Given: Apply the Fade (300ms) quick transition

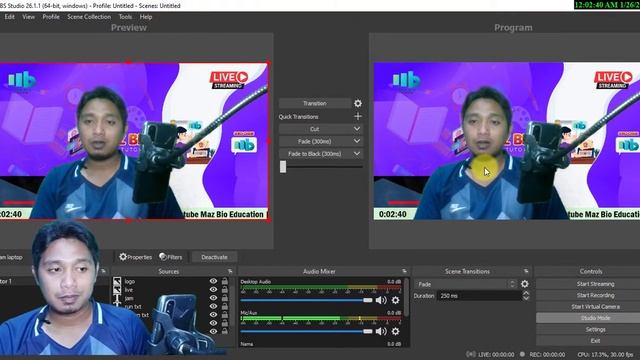Looking at the screenshot, I should click(315, 141).
